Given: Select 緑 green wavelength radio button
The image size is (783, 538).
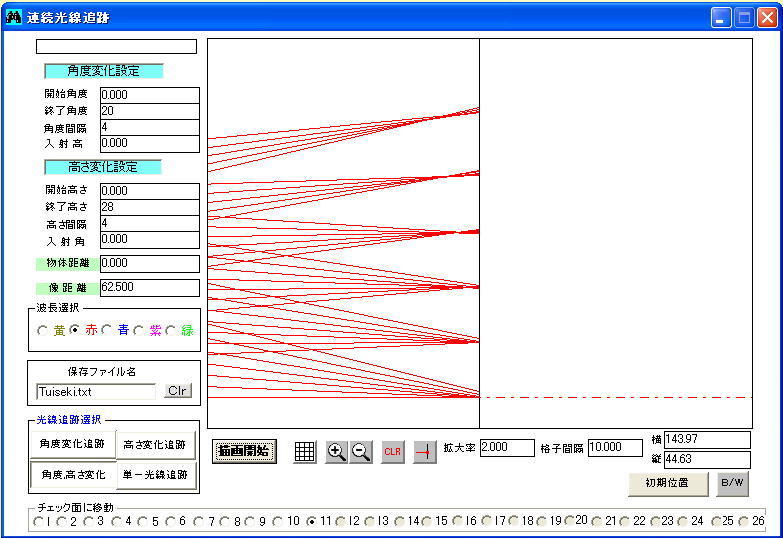Looking at the screenshot, I should point(171,331).
